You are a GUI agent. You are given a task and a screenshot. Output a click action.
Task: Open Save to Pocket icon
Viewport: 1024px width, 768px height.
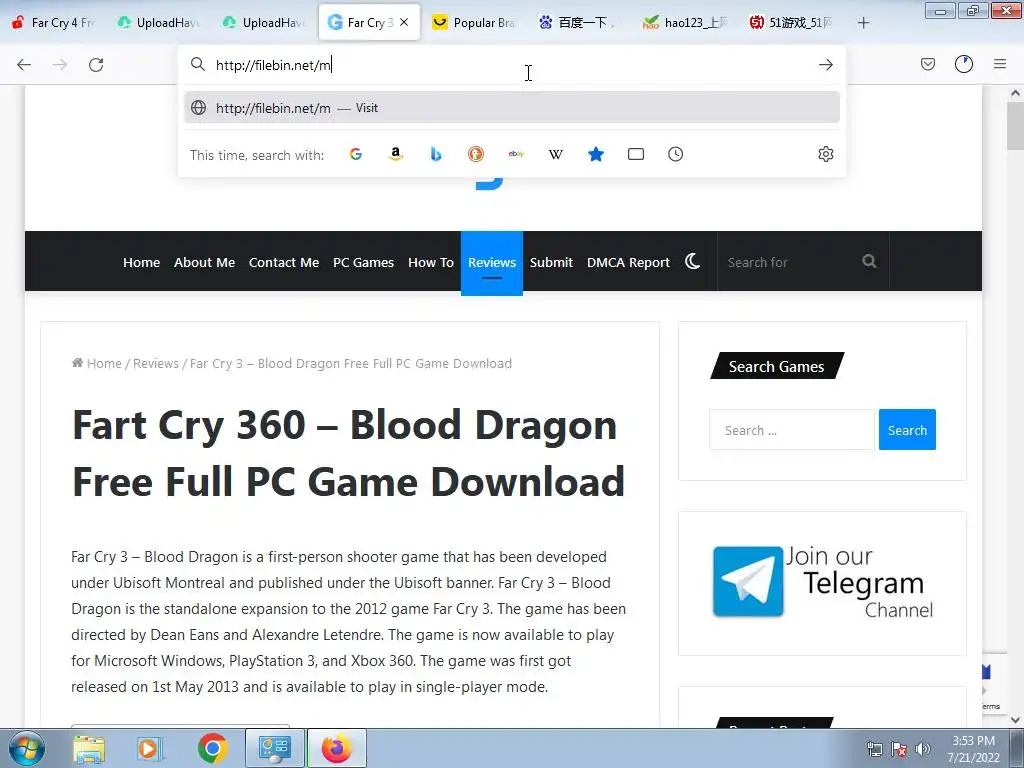(x=928, y=64)
